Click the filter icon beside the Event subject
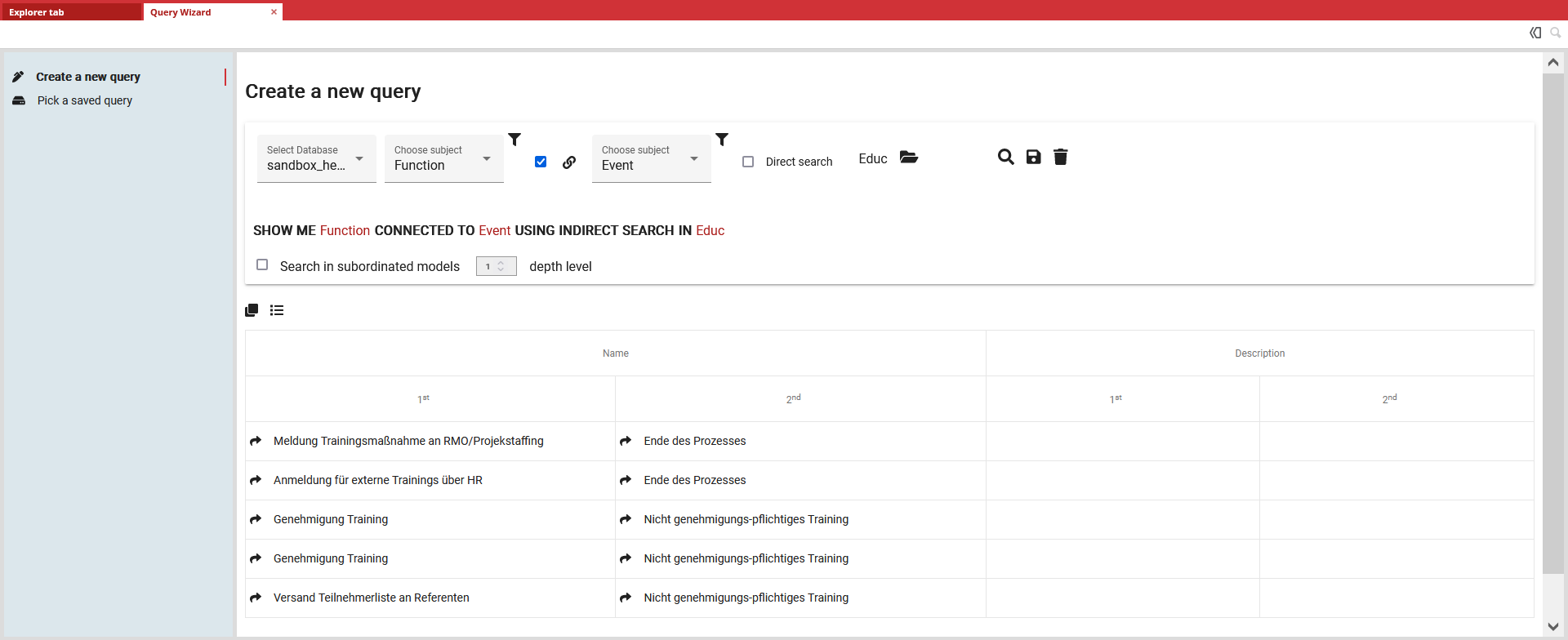The image size is (1568, 640). (x=722, y=140)
